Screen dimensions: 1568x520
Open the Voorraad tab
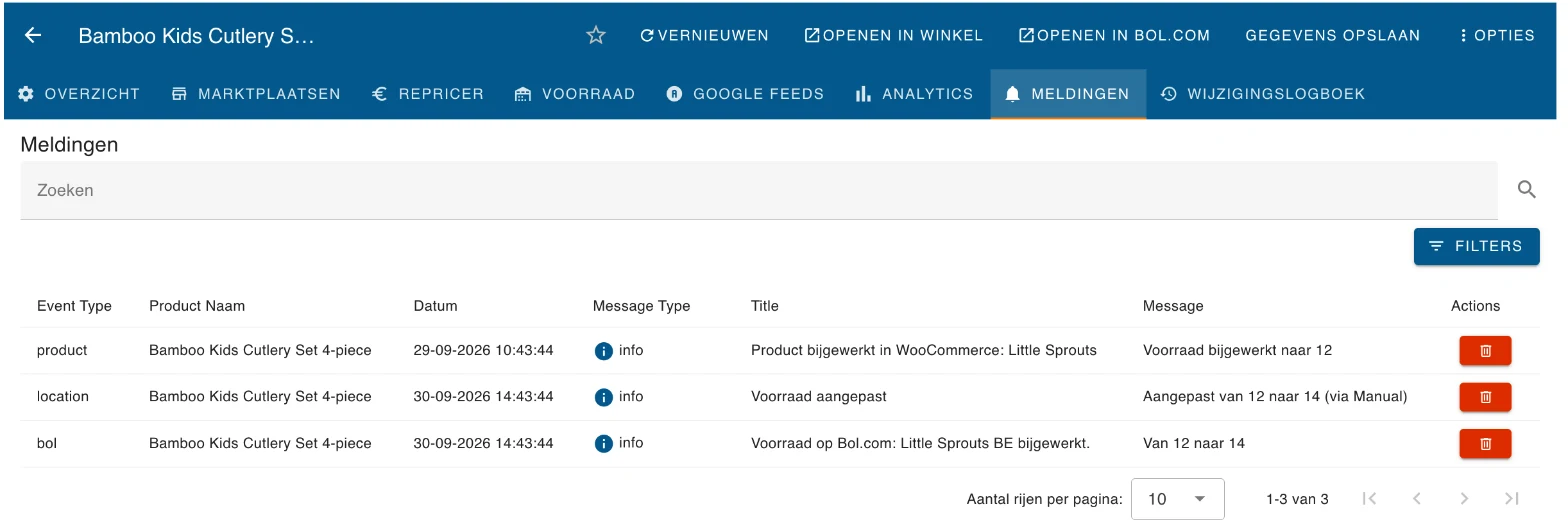575,94
